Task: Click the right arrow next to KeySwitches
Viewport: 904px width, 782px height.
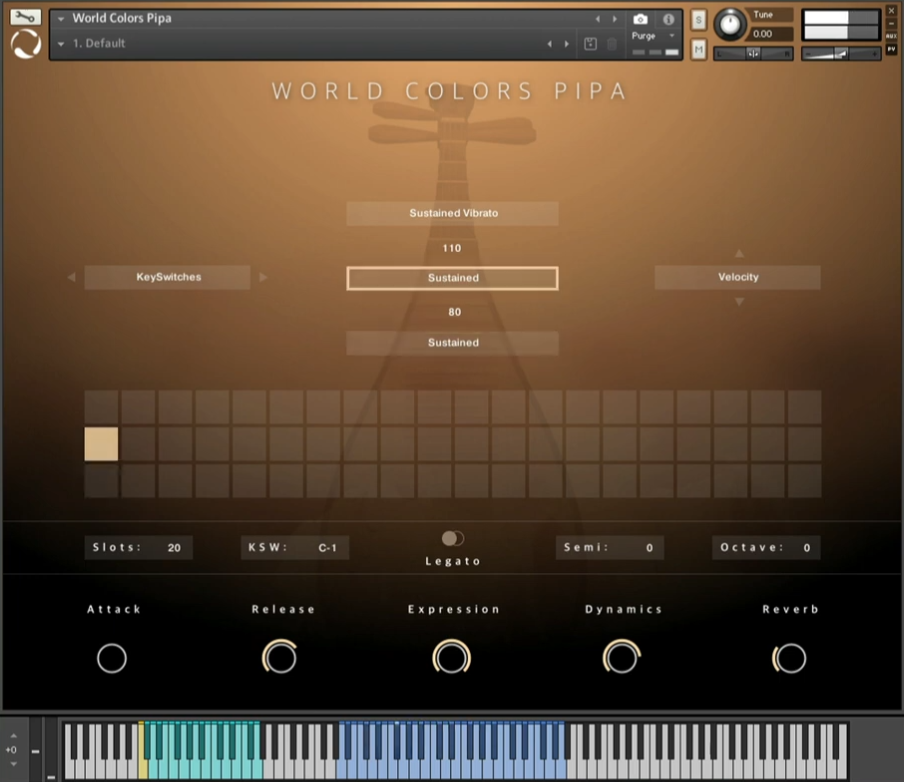Action: pyautogui.click(x=263, y=277)
